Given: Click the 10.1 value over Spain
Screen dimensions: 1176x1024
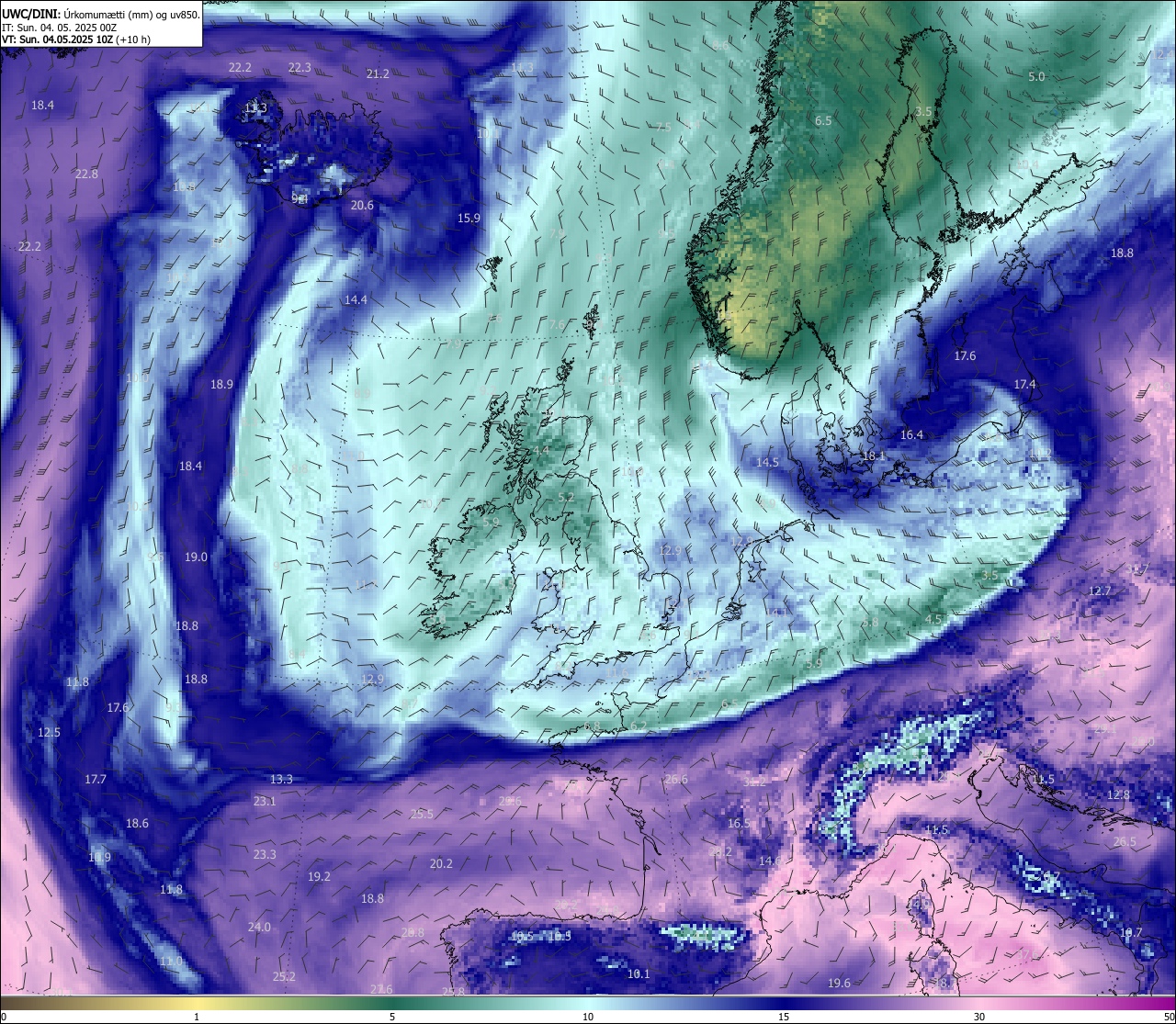Looking at the screenshot, I should click(x=638, y=973).
